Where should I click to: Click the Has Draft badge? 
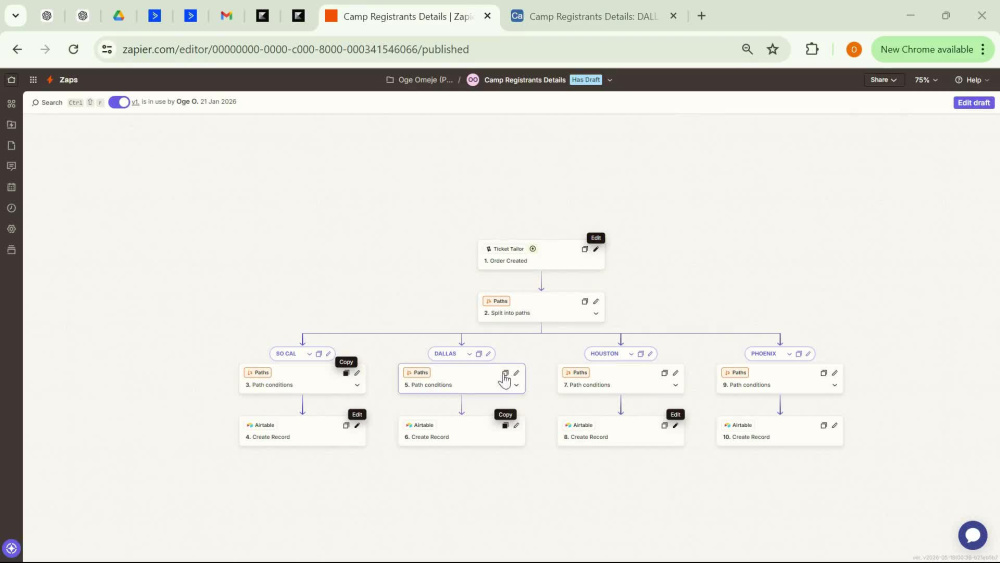(x=585, y=80)
